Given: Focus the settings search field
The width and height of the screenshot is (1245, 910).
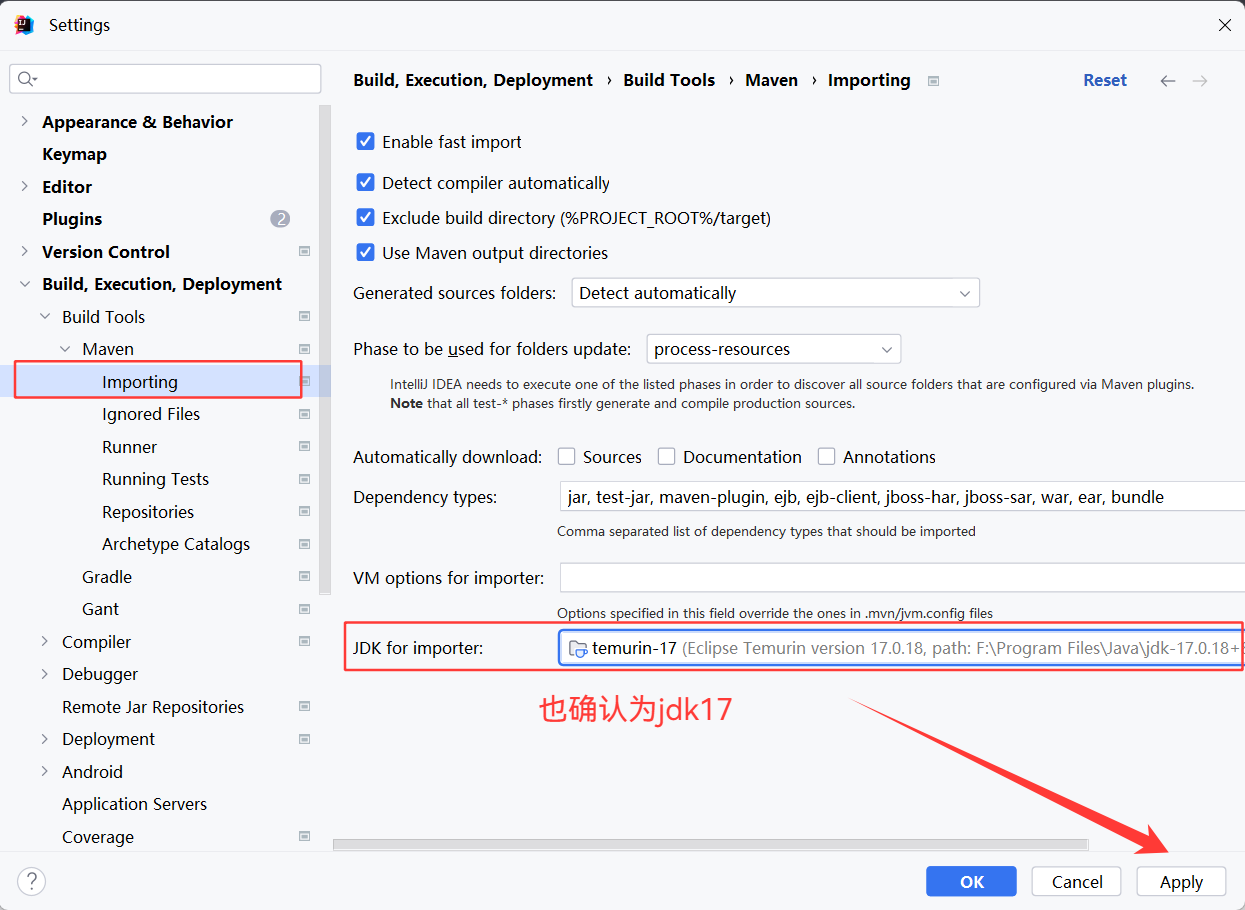Looking at the screenshot, I should [165, 79].
